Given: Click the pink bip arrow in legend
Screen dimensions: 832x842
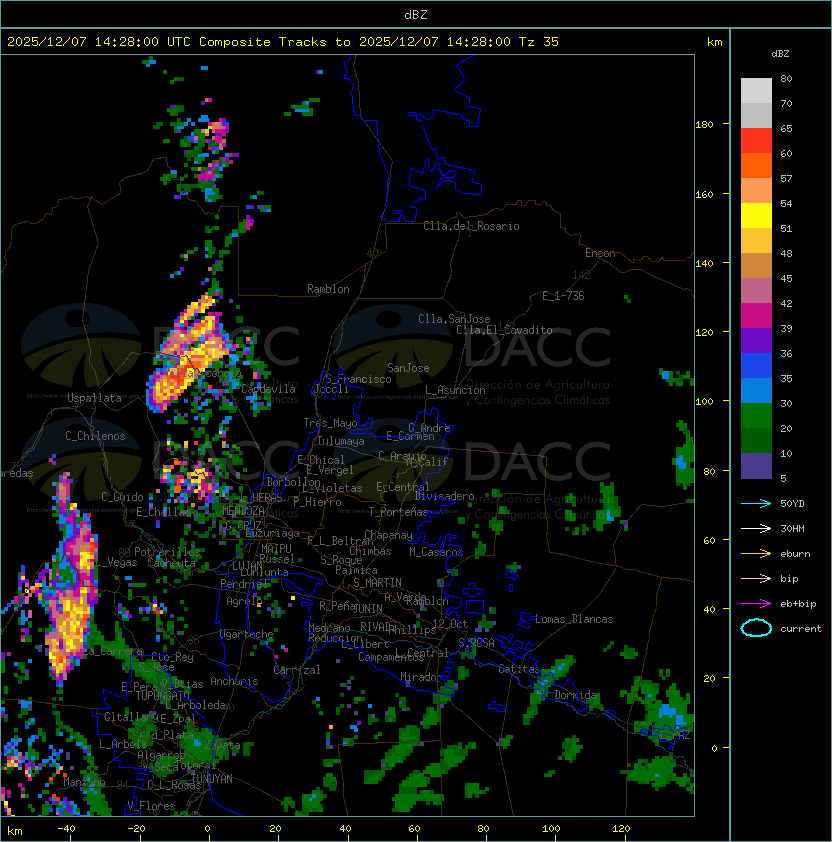Looking at the screenshot, I should [756, 578].
